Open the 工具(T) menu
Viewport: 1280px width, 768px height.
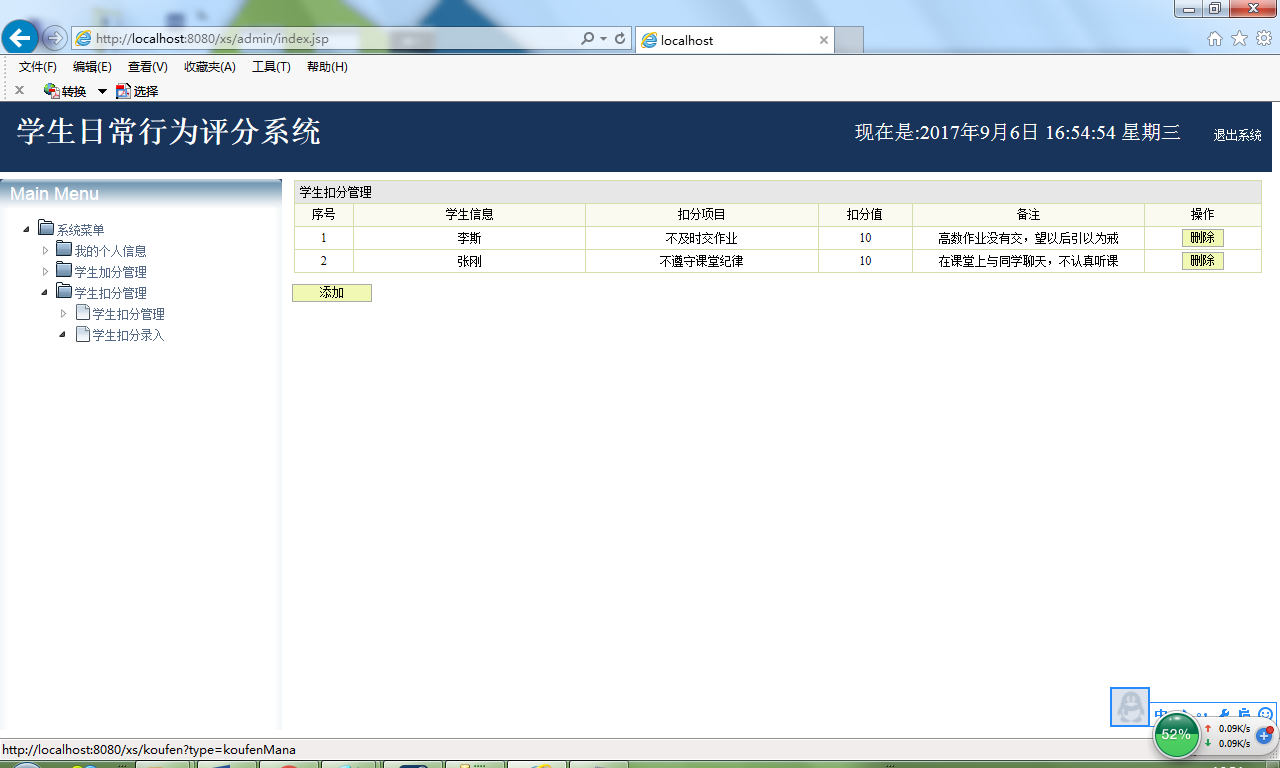(271, 67)
